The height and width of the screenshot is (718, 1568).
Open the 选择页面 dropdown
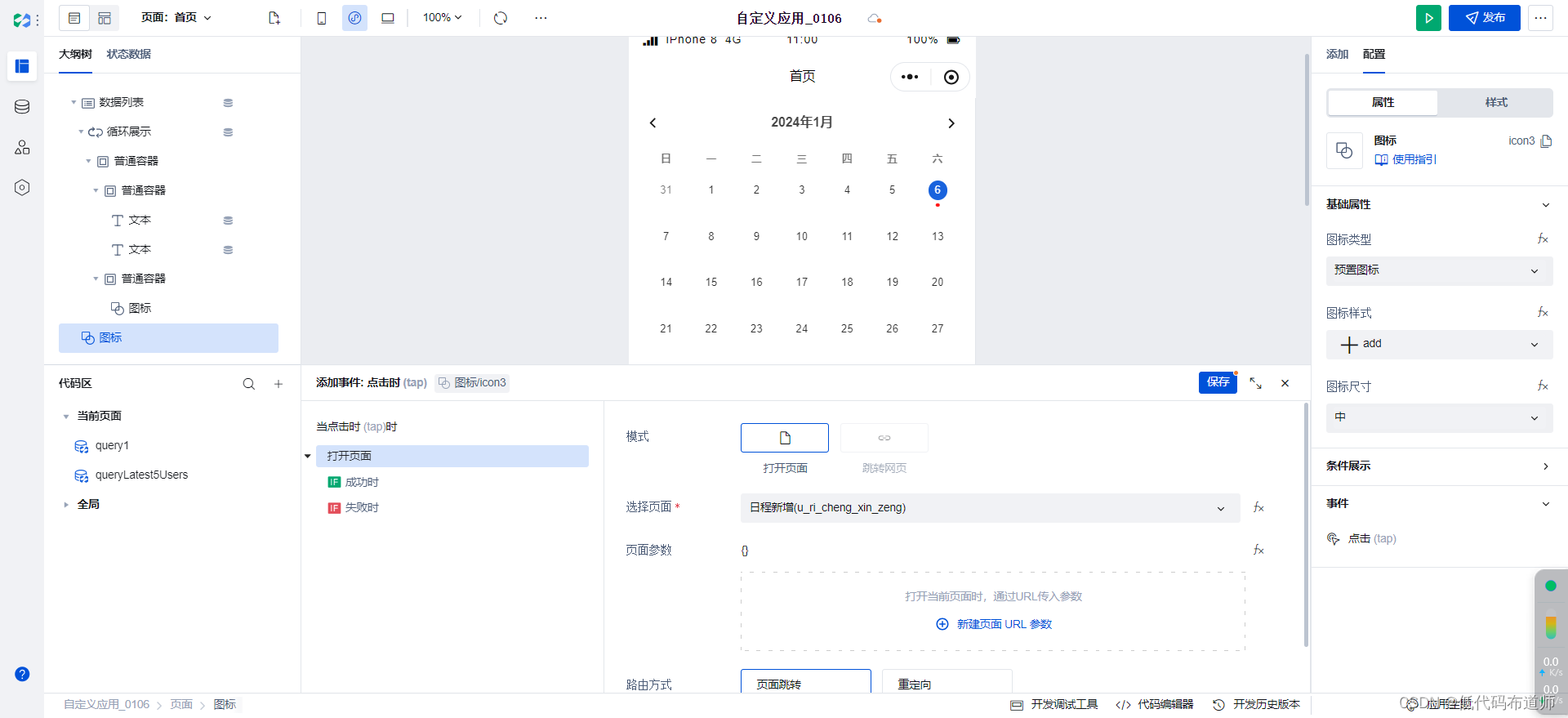tap(990, 508)
